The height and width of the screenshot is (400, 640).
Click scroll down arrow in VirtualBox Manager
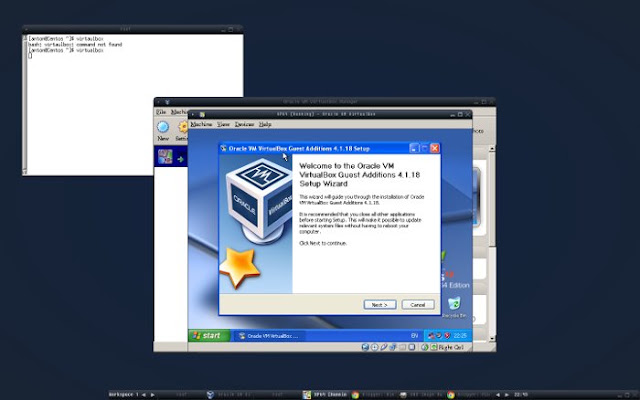[492, 338]
